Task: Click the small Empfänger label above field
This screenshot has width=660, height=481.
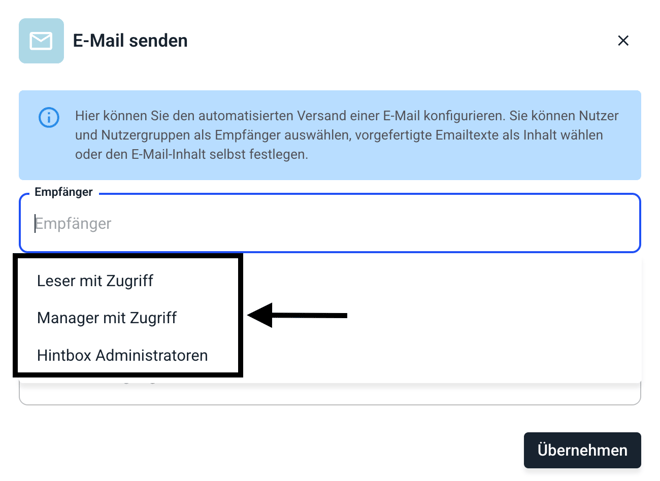Action: (x=63, y=192)
